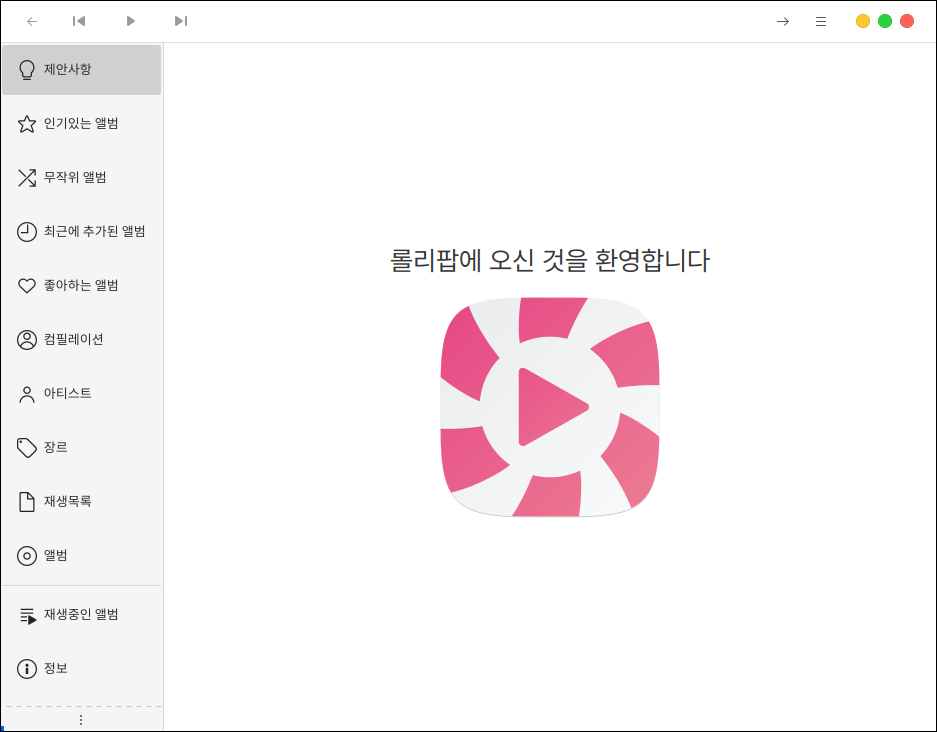Click the right arrow header button
Image resolution: width=937 pixels, height=732 pixels.
(783, 21)
